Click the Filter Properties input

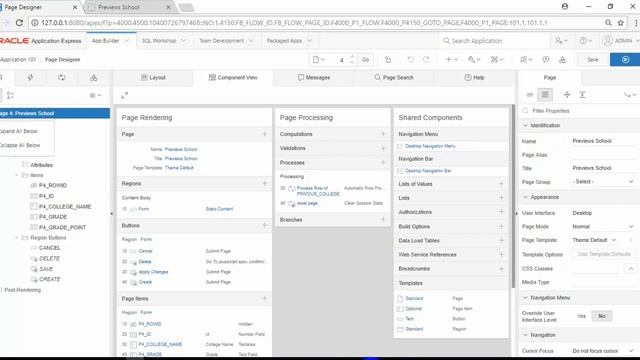(580, 111)
